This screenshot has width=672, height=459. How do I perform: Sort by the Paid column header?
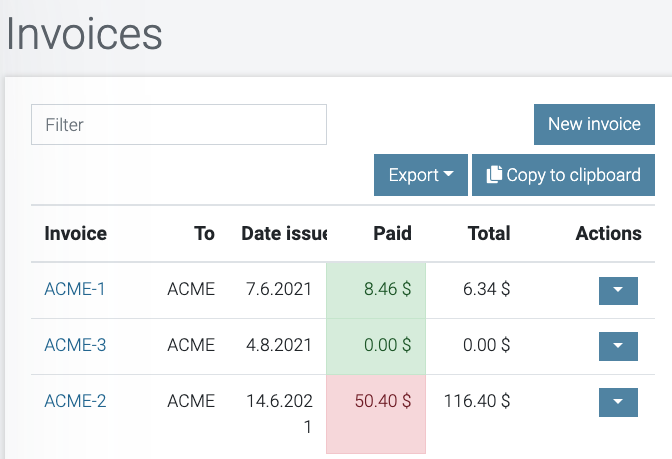[x=392, y=234]
